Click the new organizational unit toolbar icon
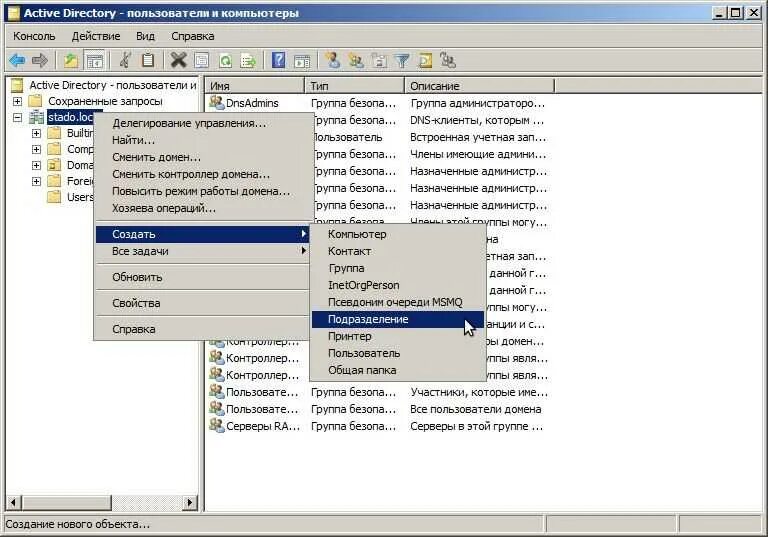The image size is (768, 537). tap(379, 60)
